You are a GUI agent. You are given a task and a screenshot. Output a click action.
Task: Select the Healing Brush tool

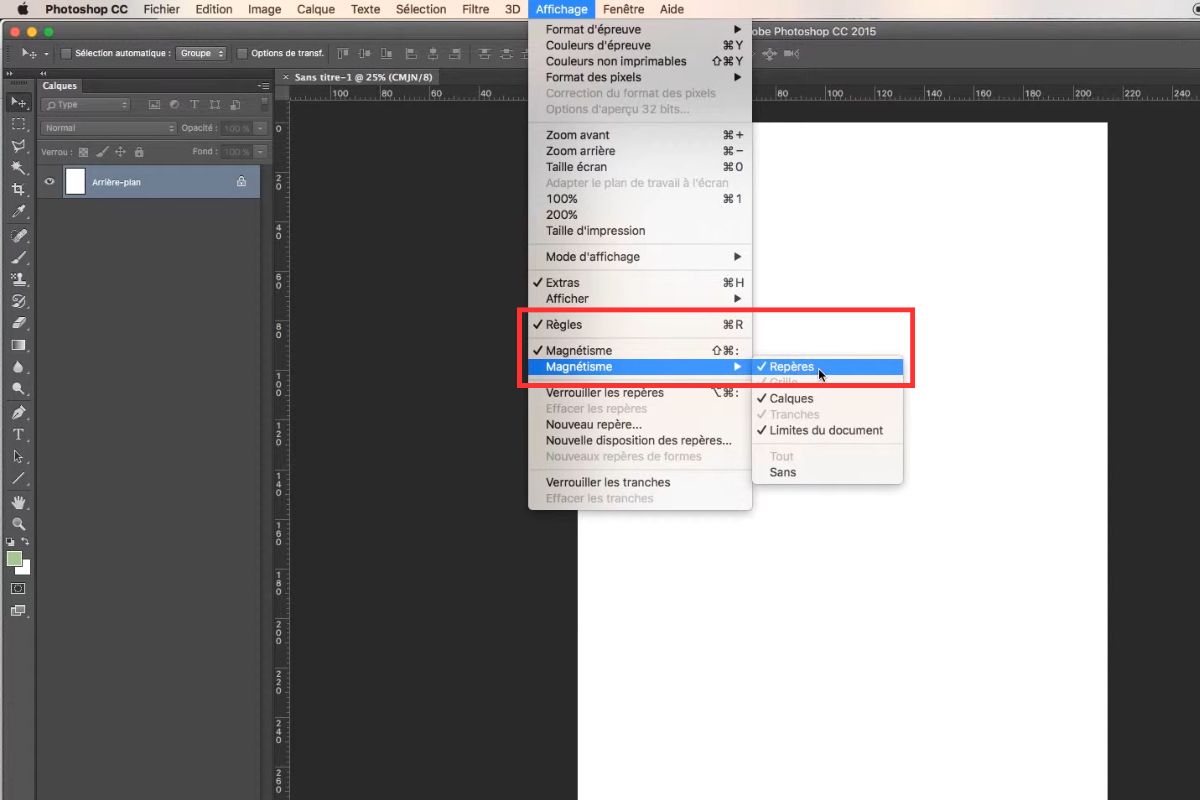point(18,235)
